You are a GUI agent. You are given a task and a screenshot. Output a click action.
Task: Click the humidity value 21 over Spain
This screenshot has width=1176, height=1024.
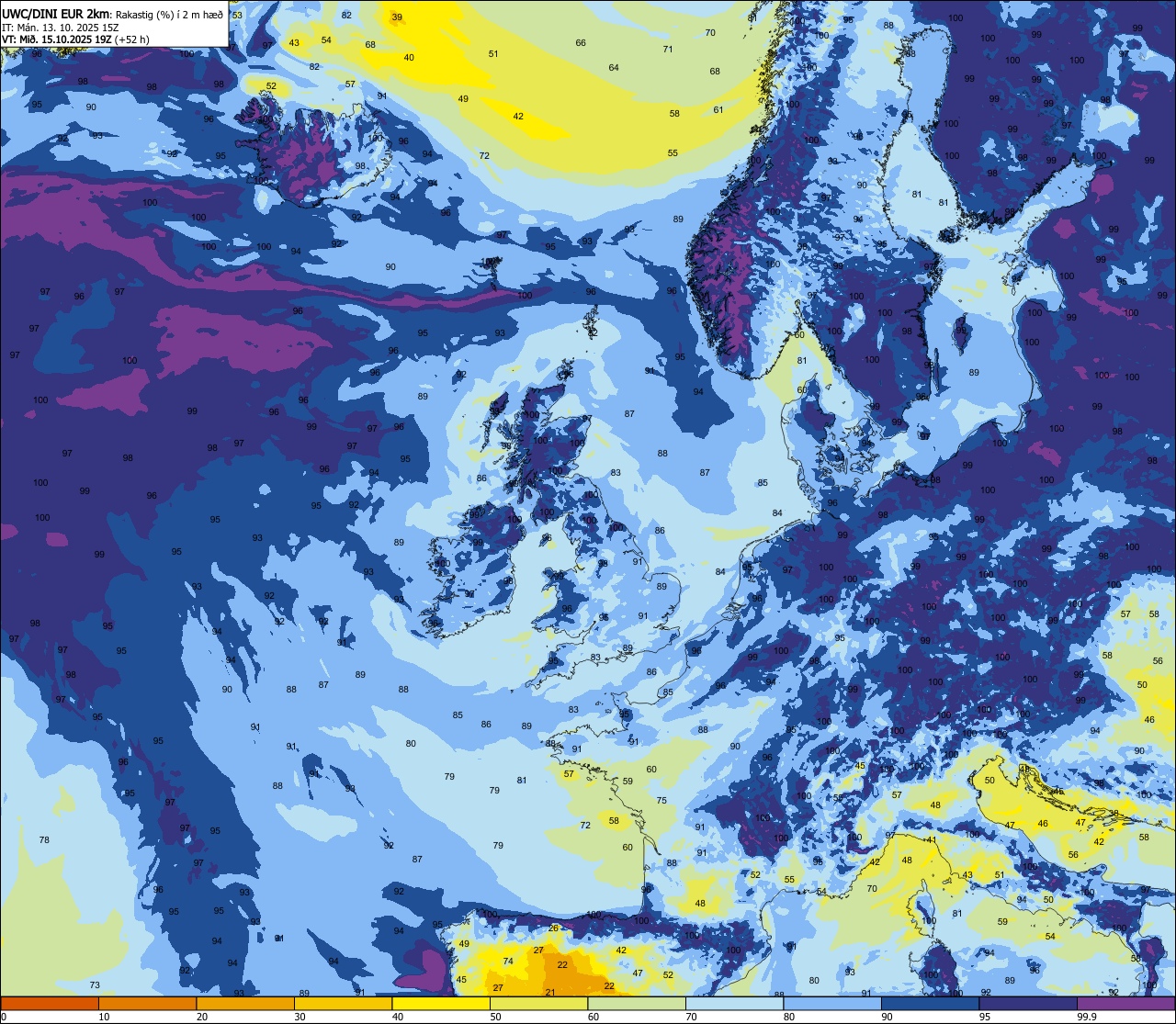click(550, 993)
